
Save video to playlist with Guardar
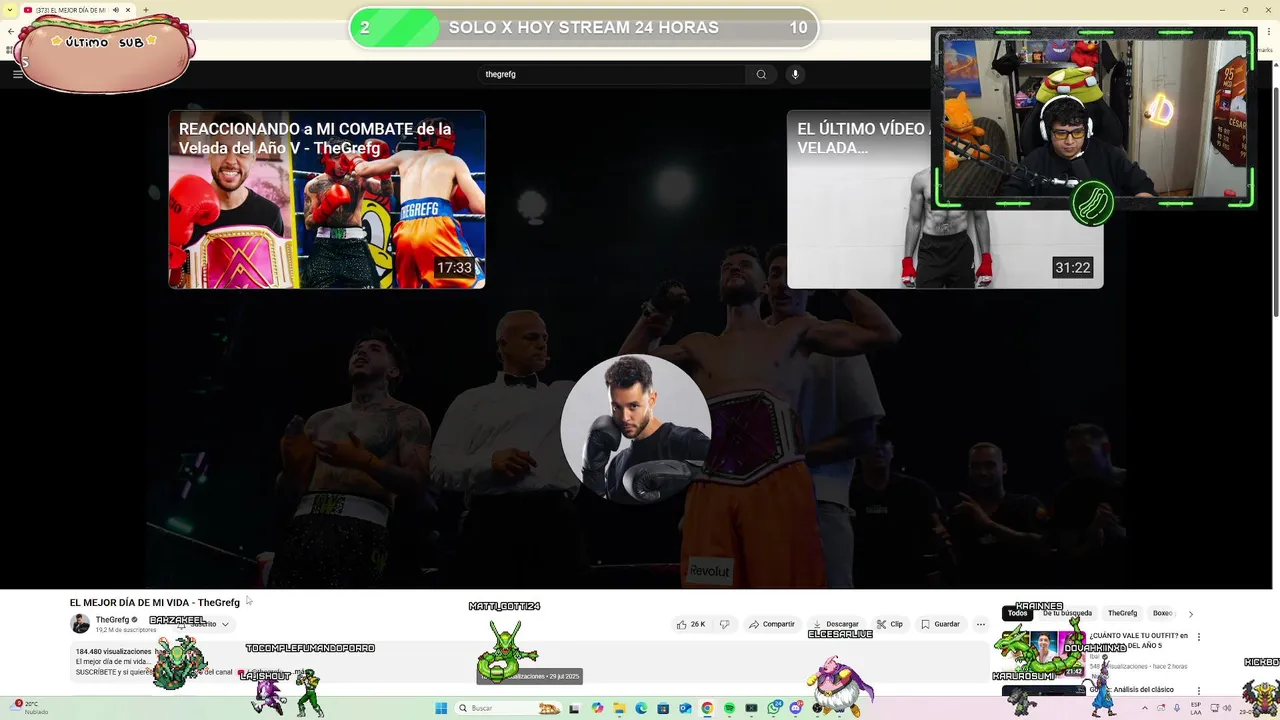pyautogui.click(x=940, y=624)
